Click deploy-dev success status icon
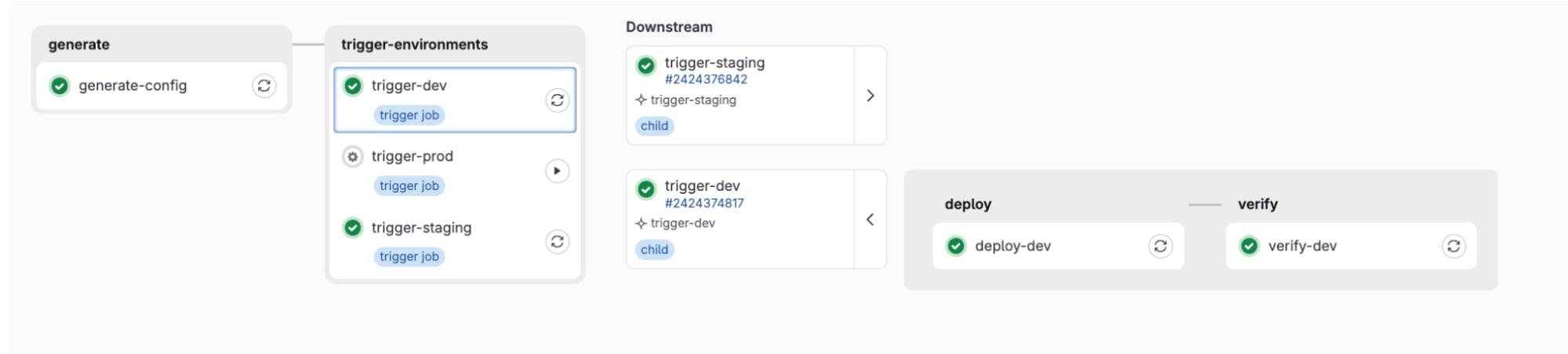1568x354 pixels. [x=956, y=246]
